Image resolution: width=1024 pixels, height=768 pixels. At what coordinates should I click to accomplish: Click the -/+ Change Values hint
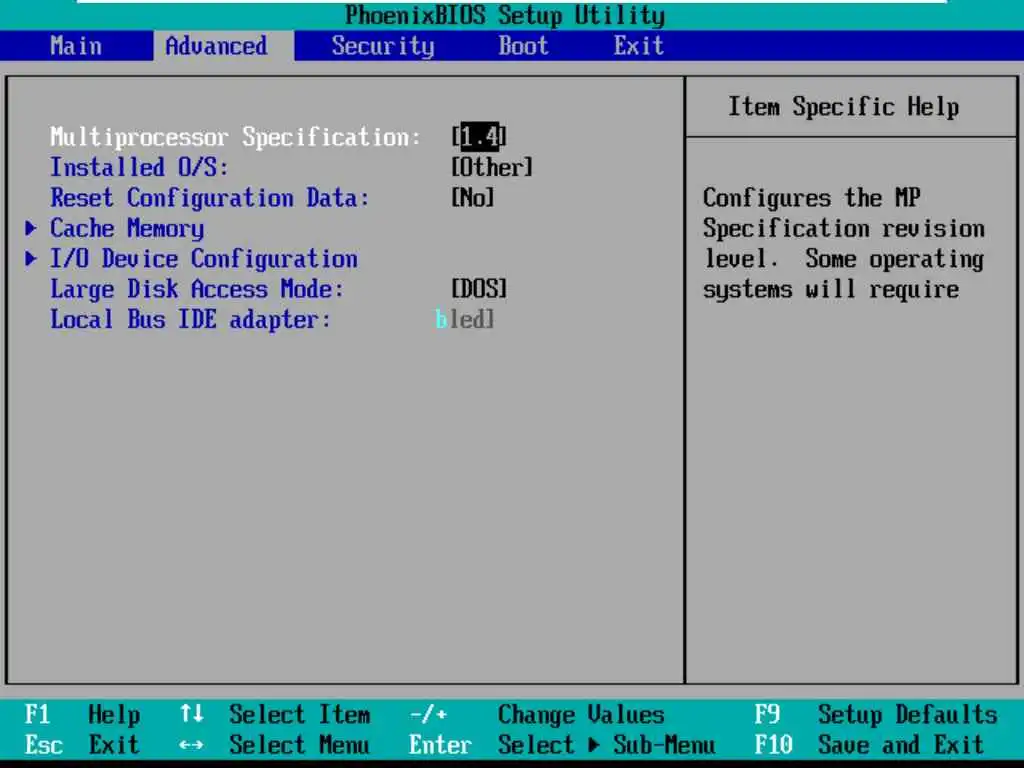[x=537, y=714]
